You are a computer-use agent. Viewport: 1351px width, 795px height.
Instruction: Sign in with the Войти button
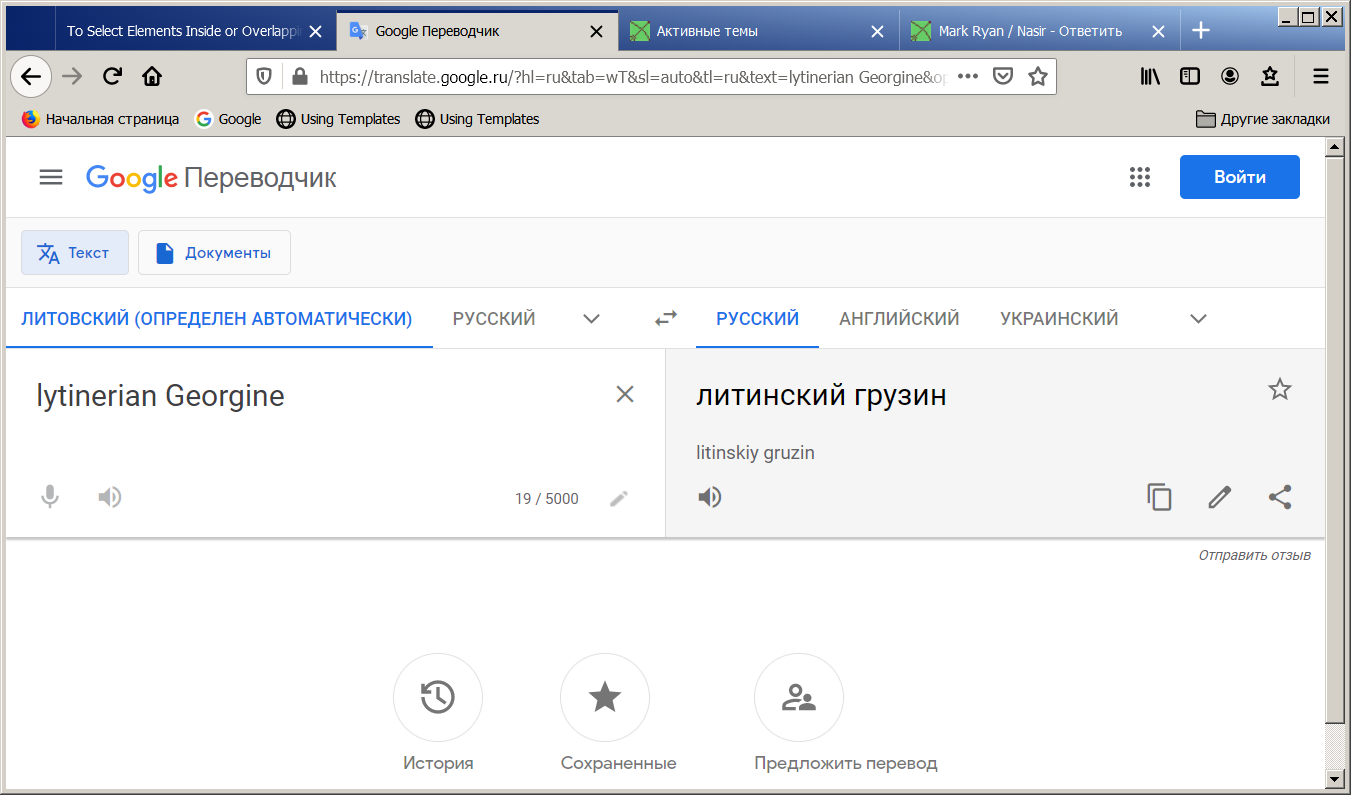point(1240,177)
